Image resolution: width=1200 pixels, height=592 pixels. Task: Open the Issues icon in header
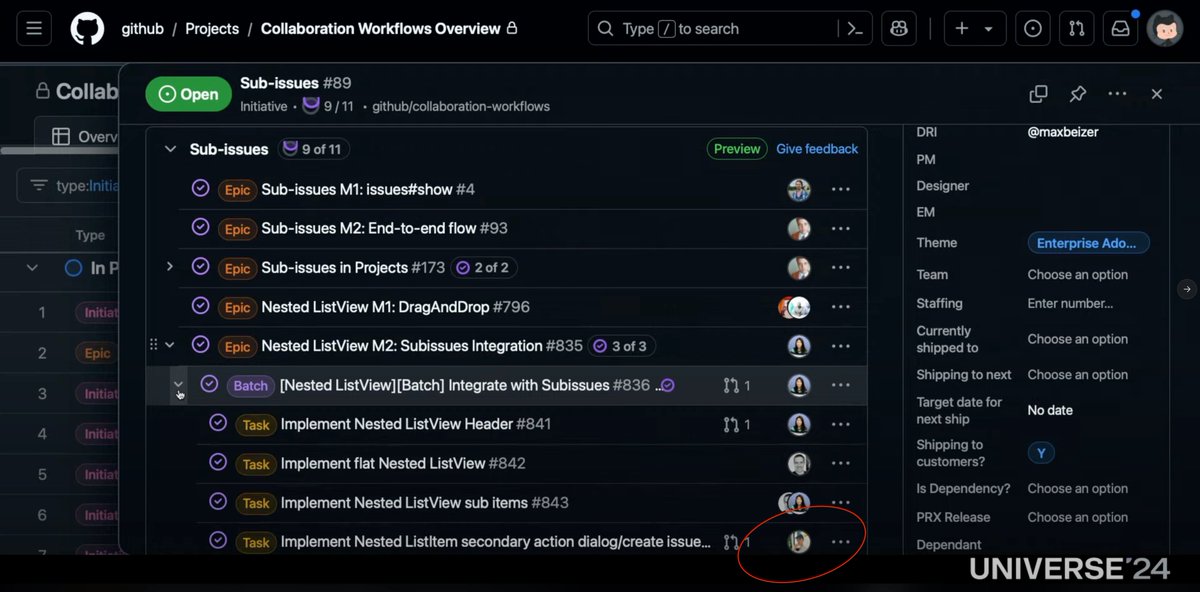pos(1033,28)
